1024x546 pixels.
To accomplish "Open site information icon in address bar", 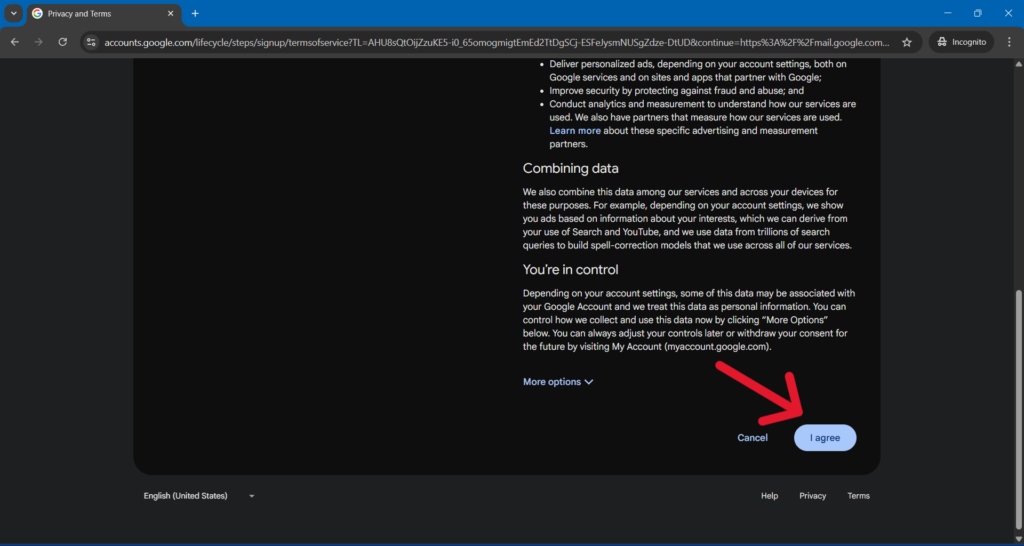I will pyautogui.click(x=91, y=42).
